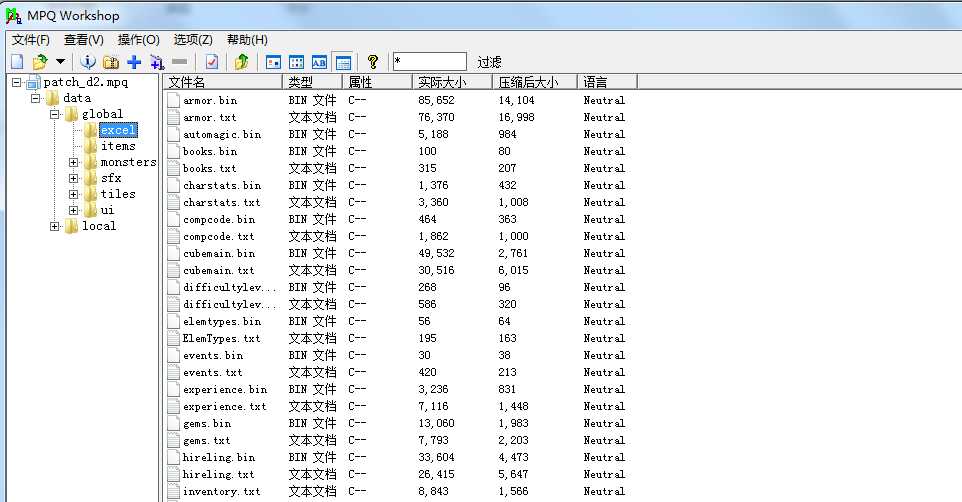Click the MPQ Workshop title bar app icon
This screenshot has width=962, height=502.
(x=14, y=16)
